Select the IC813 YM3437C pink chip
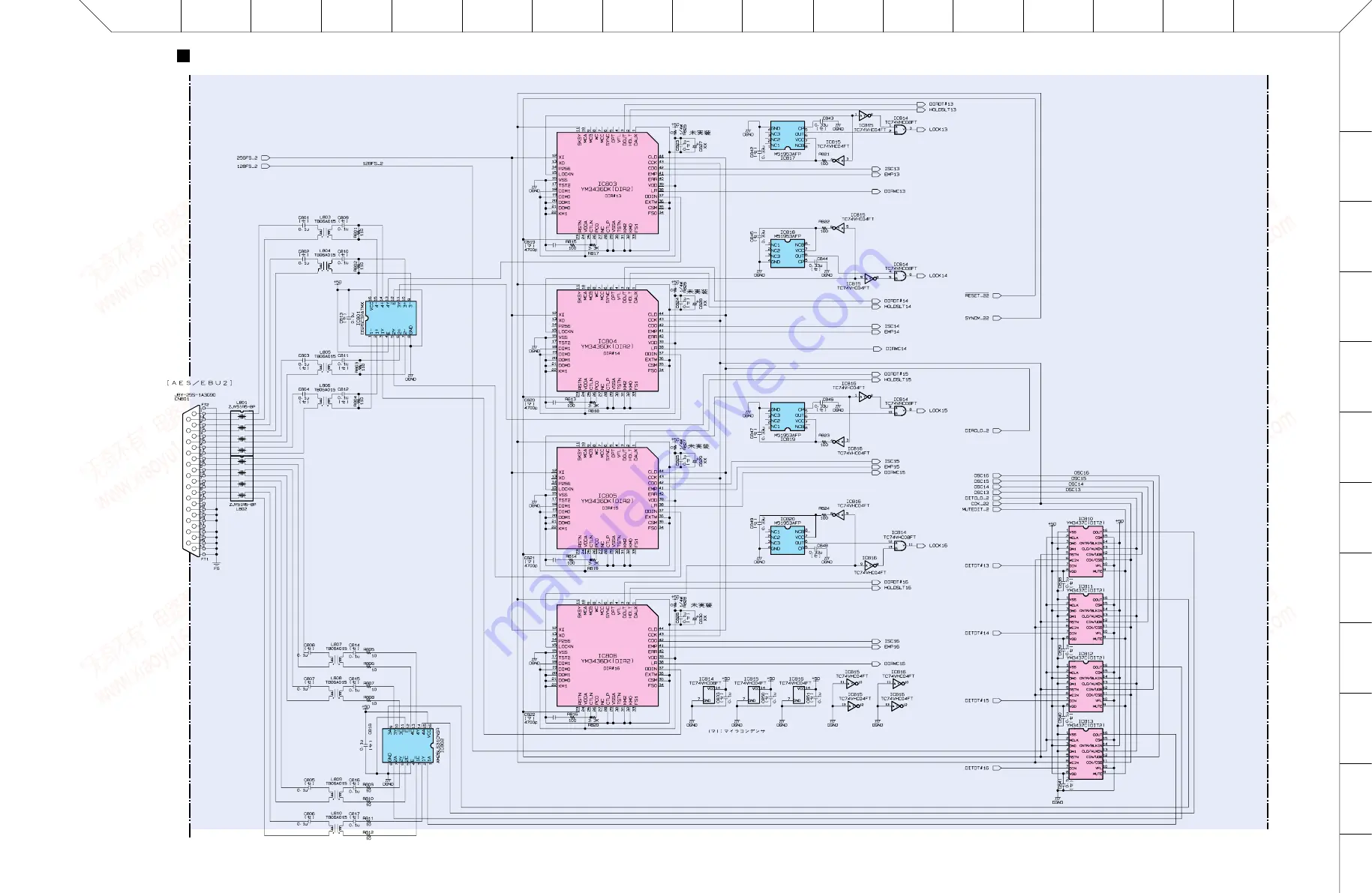This screenshot has height=893, width=1372. click(x=1085, y=754)
